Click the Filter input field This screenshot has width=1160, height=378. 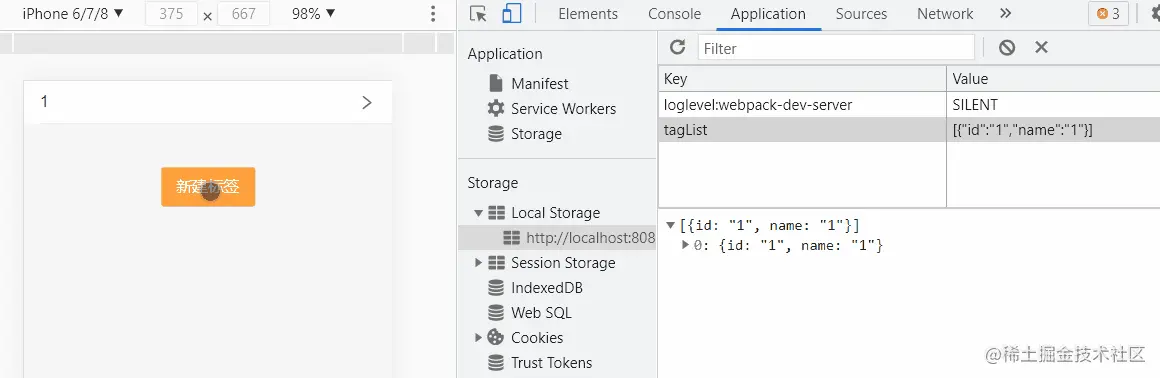(x=836, y=48)
